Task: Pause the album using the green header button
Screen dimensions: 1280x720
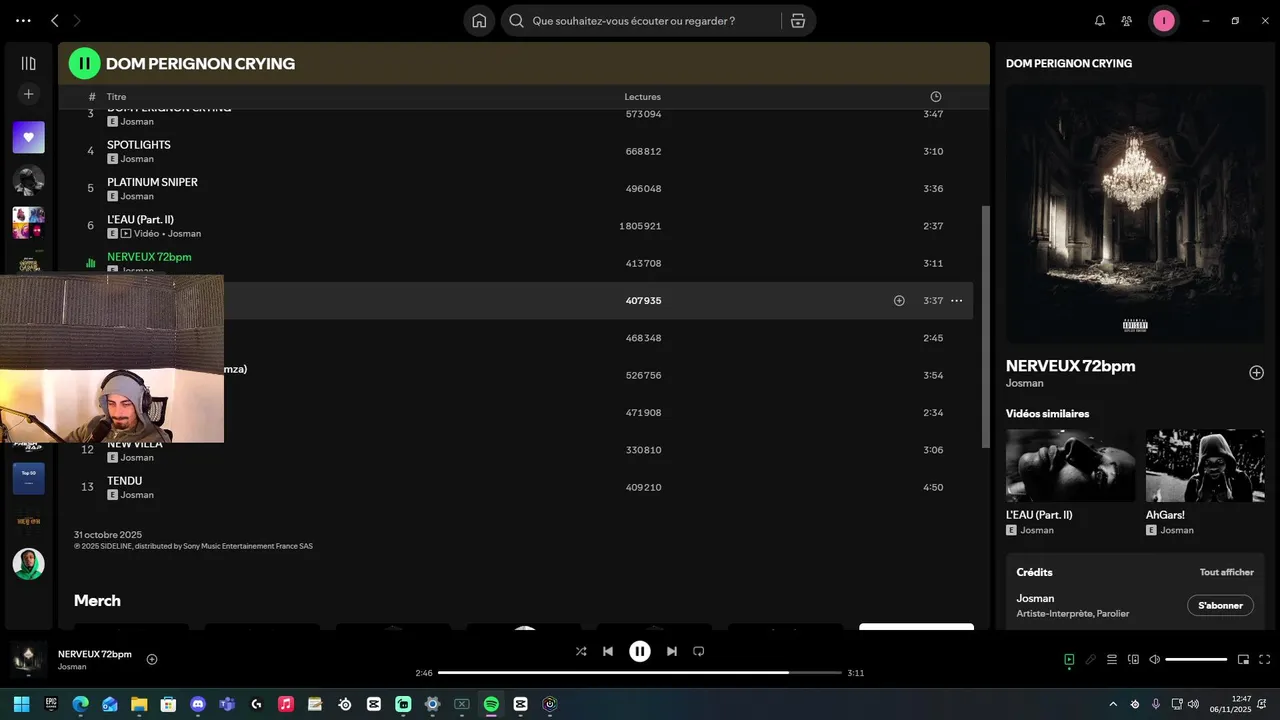Action: tap(84, 63)
